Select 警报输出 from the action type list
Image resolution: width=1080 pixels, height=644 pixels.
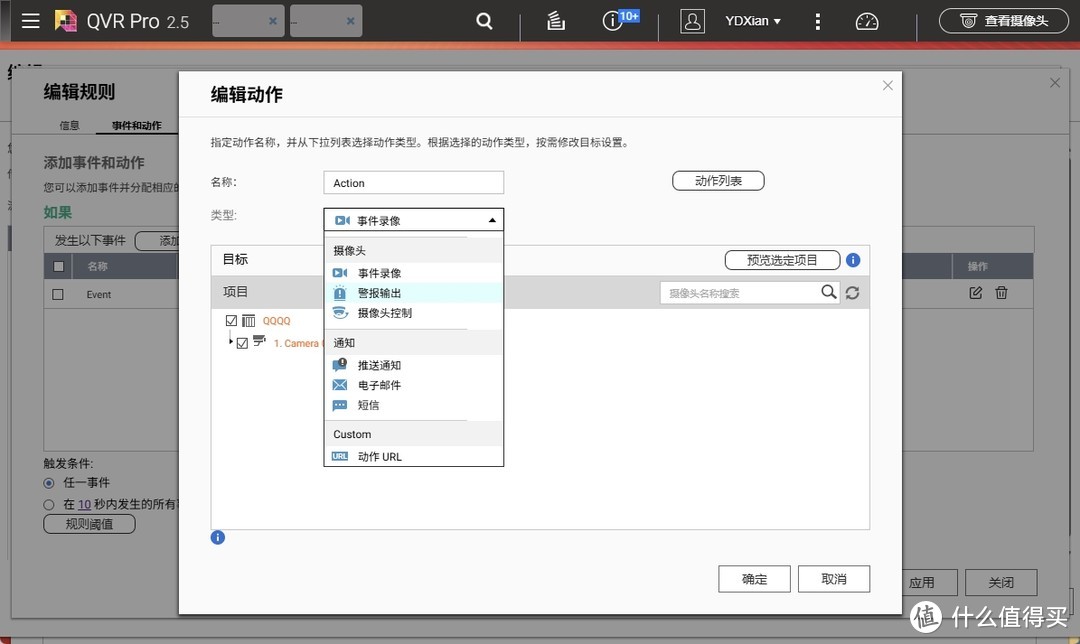(x=379, y=292)
